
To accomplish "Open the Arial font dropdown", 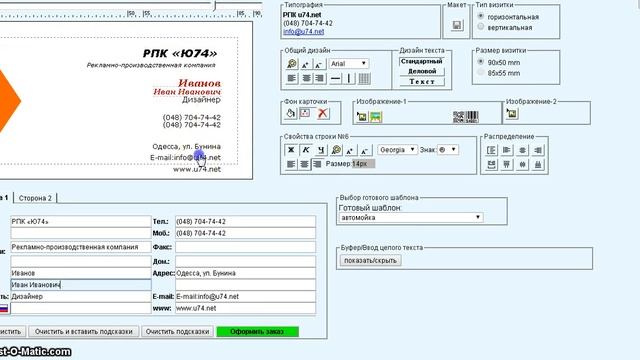I will 349,64.
